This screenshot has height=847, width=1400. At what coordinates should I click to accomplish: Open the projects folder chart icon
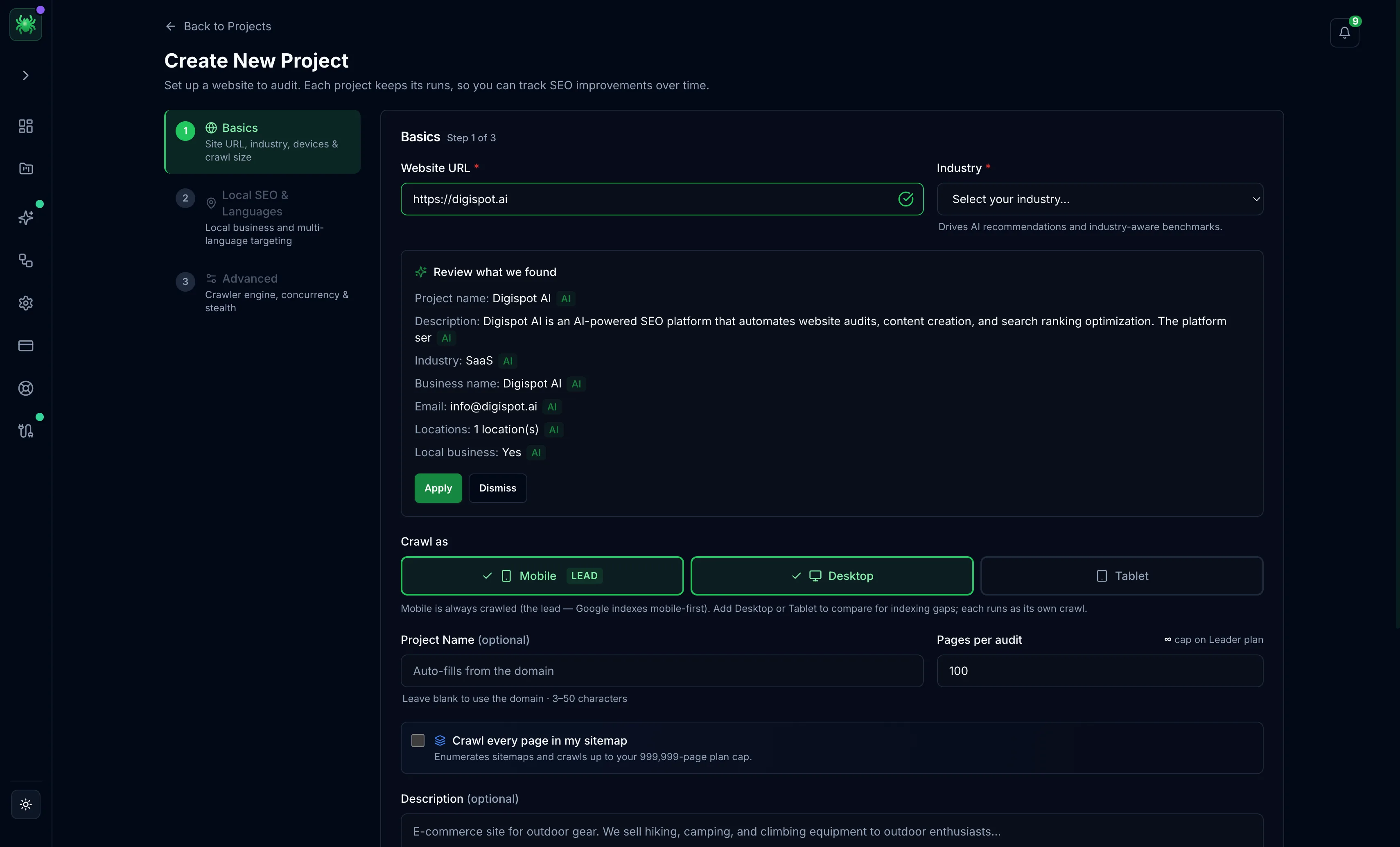point(25,168)
